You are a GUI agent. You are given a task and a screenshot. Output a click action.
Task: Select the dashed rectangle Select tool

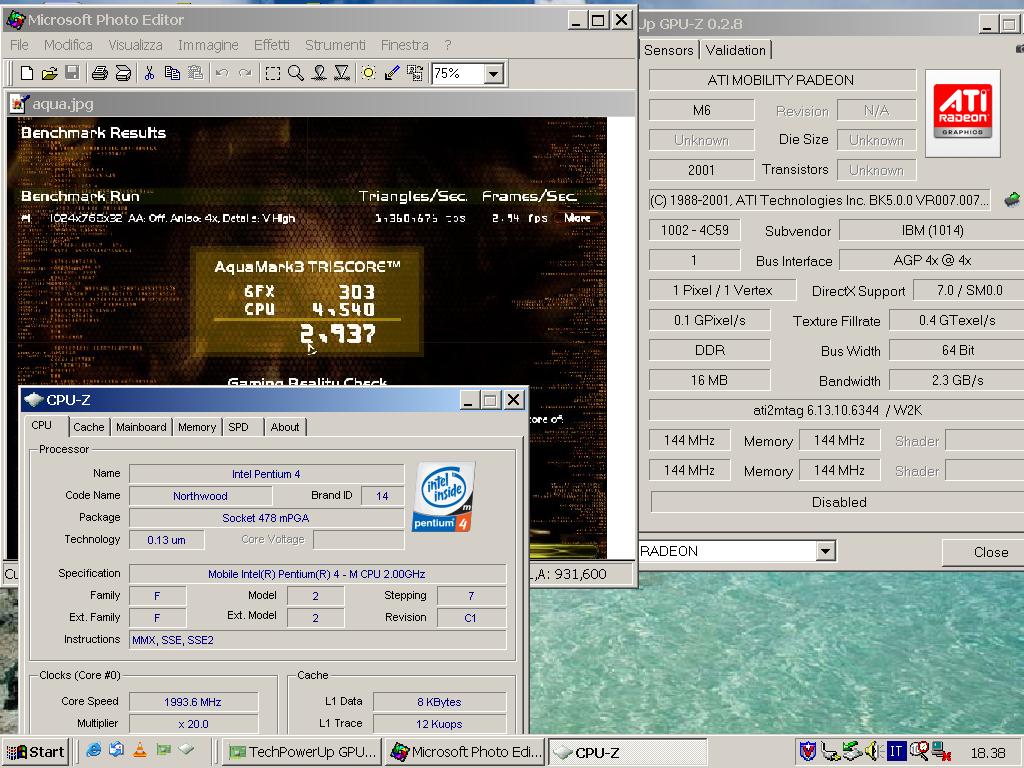click(x=273, y=73)
